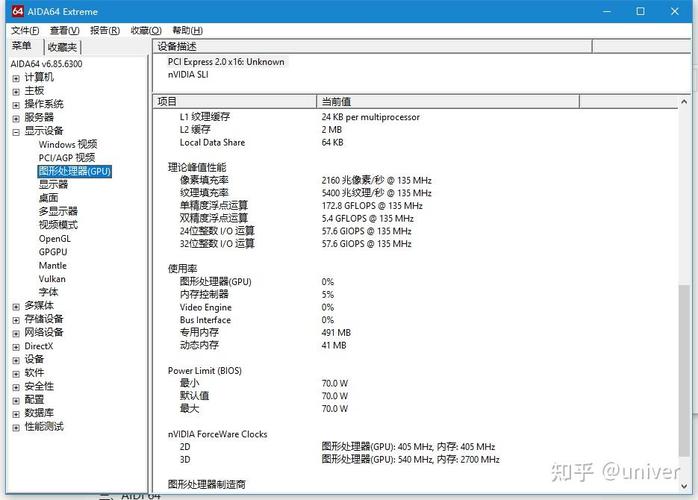Open the 收藏(O) menu
The image size is (698, 500).
pyautogui.click(x=146, y=30)
